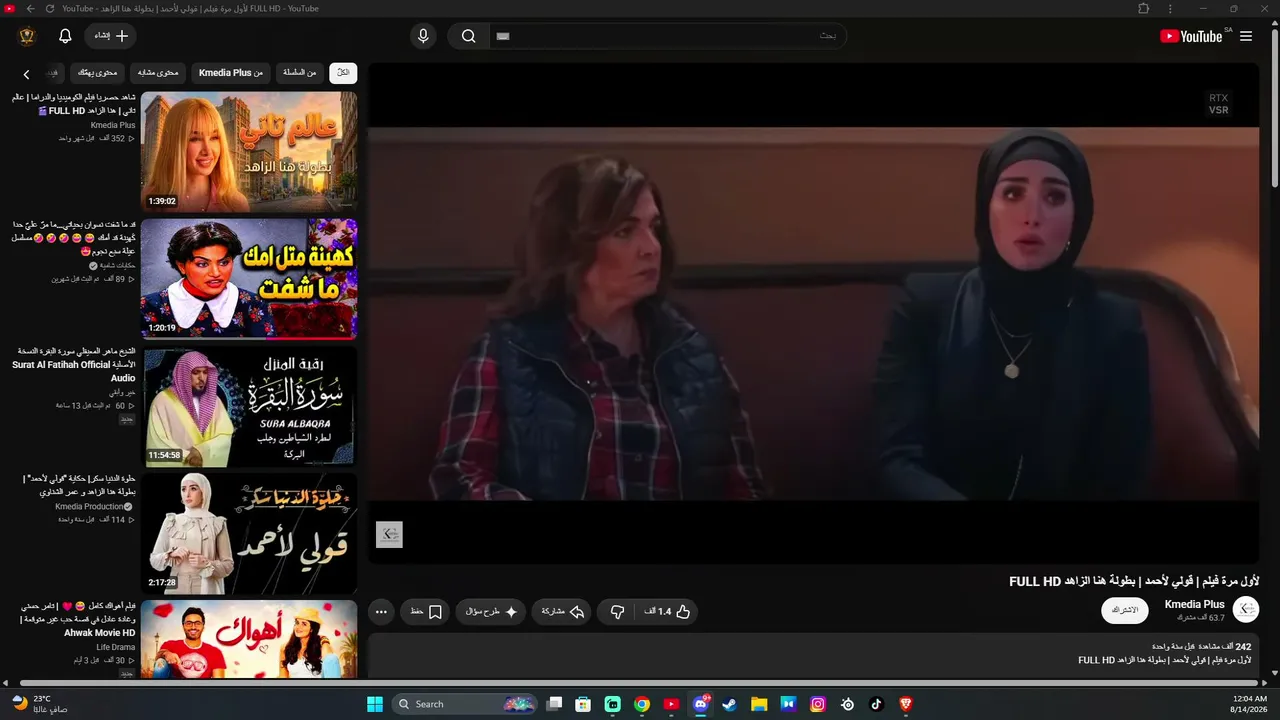Open the on-screen keyboard icon in search
The width and height of the screenshot is (1280, 720).
(503, 36)
